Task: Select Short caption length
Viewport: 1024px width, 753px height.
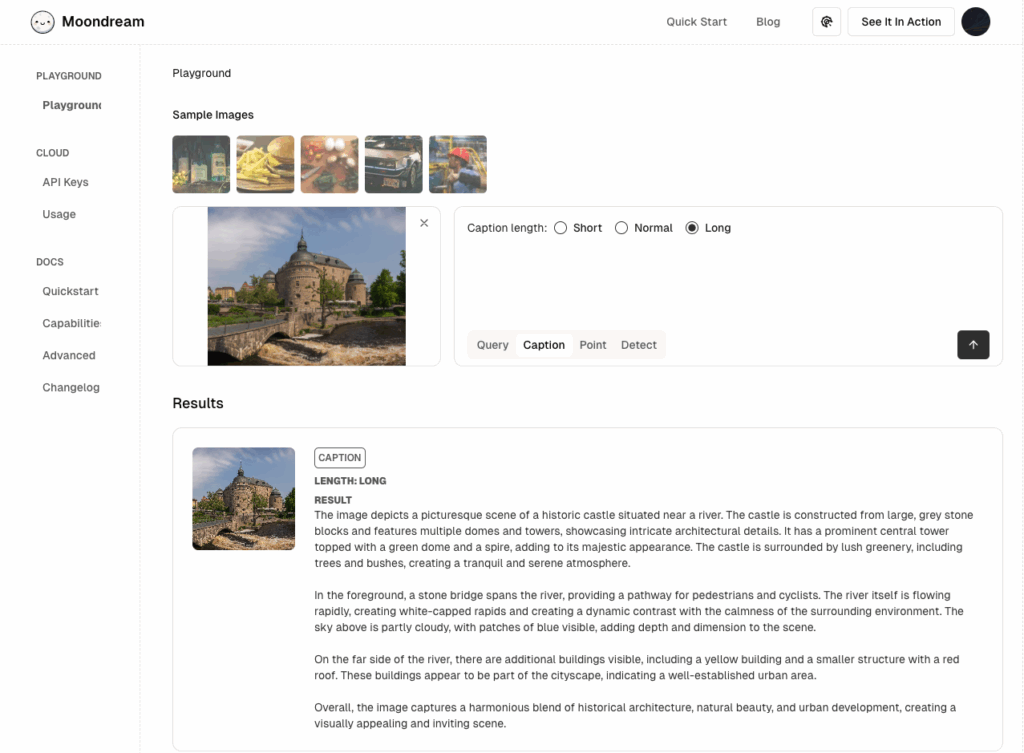Action: coord(560,228)
